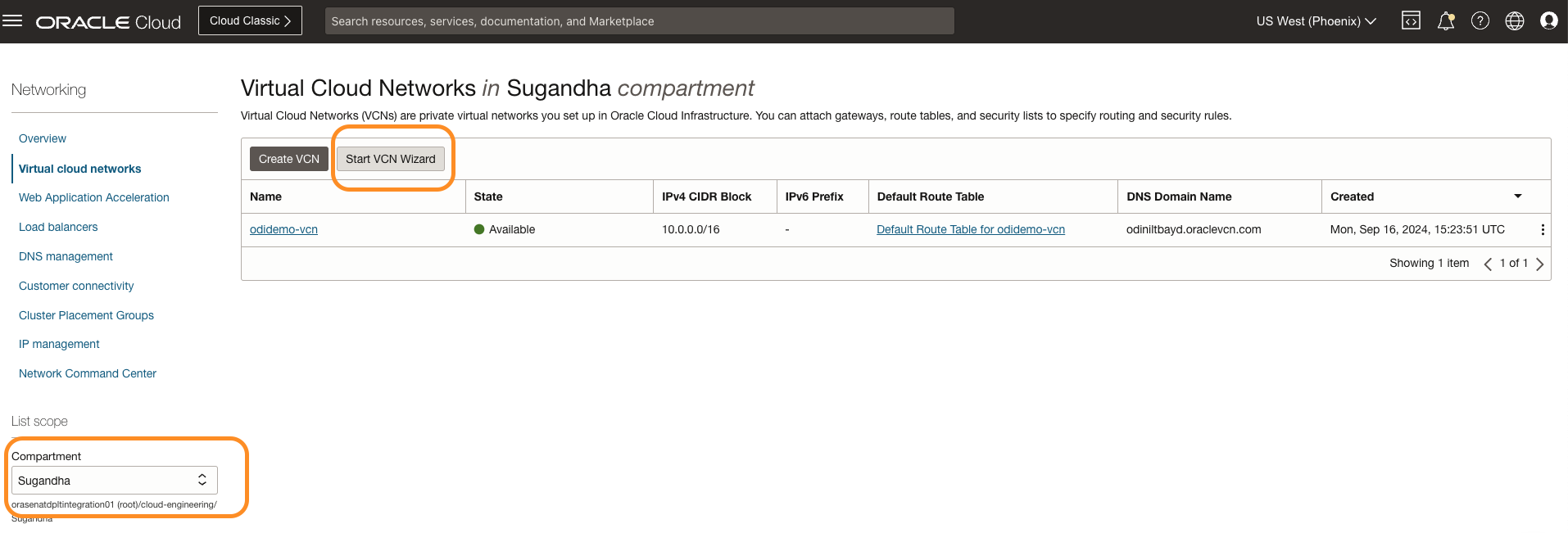1568x533 pixels.
Task: Click the Mon, Sep 16, 2024 created timestamp
Action: pyautogui.click(x=1417, y=229)
